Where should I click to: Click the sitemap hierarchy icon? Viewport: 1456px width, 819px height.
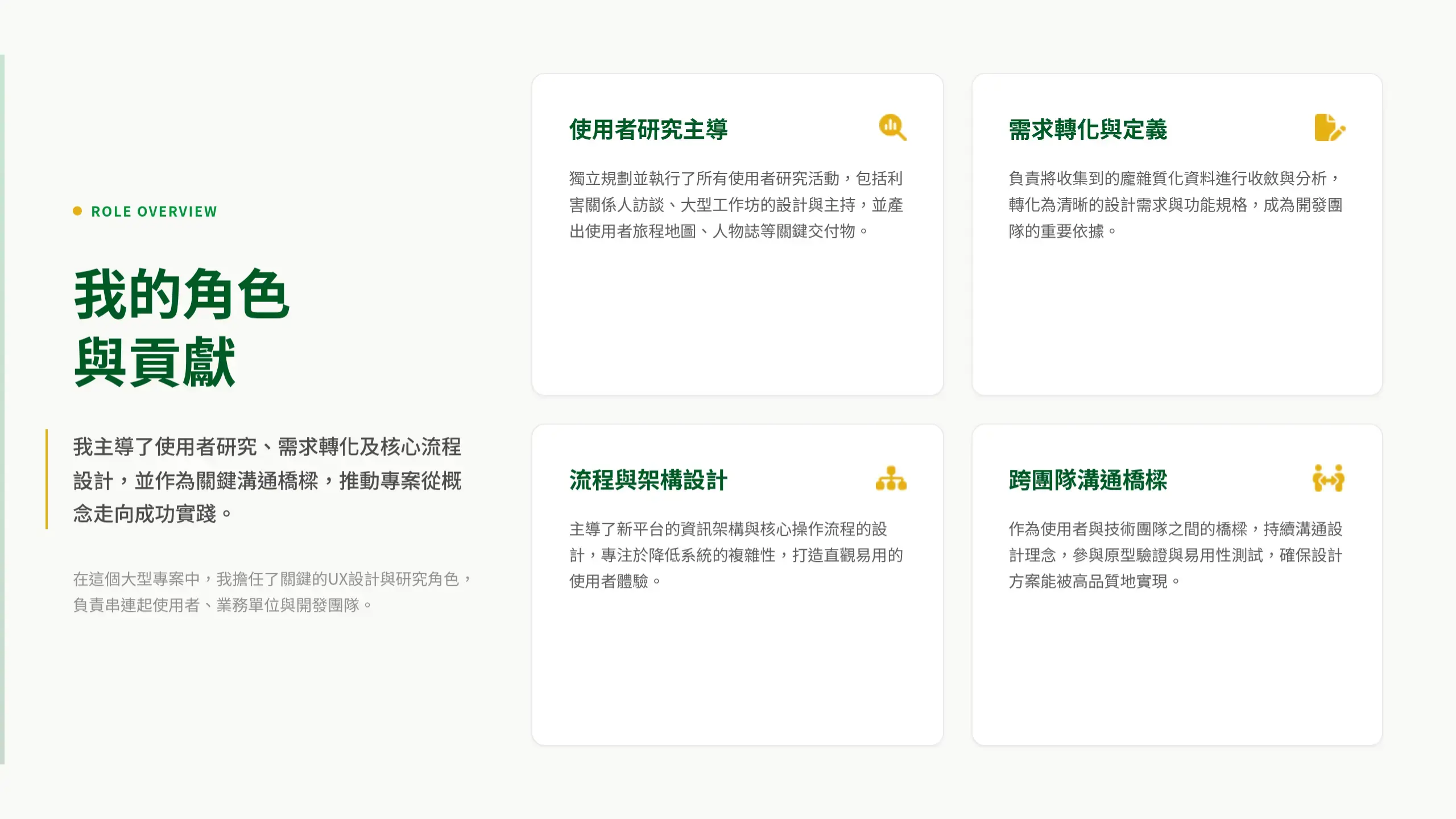(891, 479)
